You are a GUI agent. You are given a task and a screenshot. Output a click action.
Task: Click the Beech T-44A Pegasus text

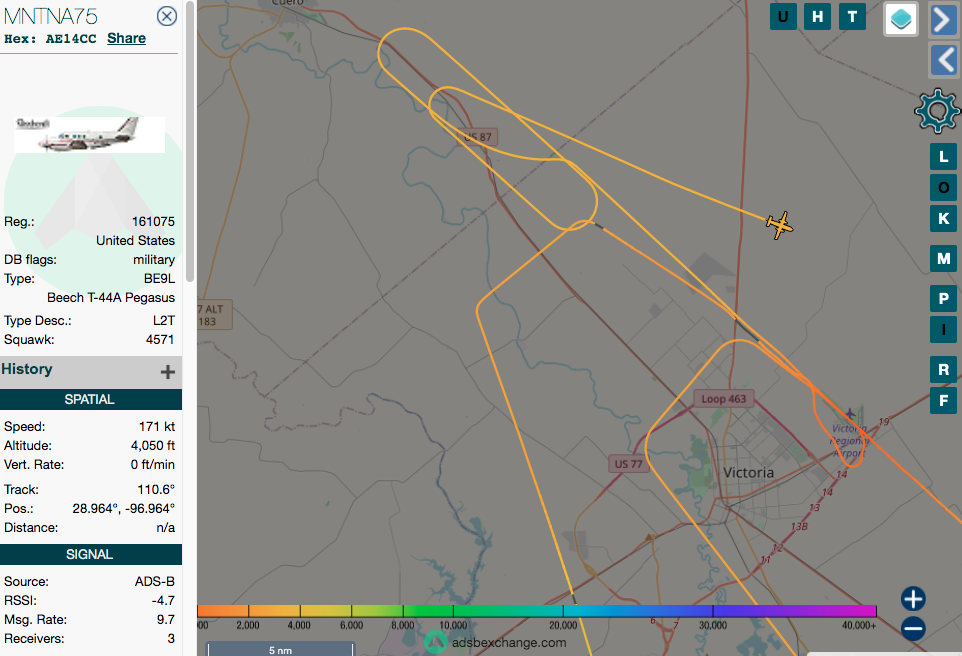[111, 298]
